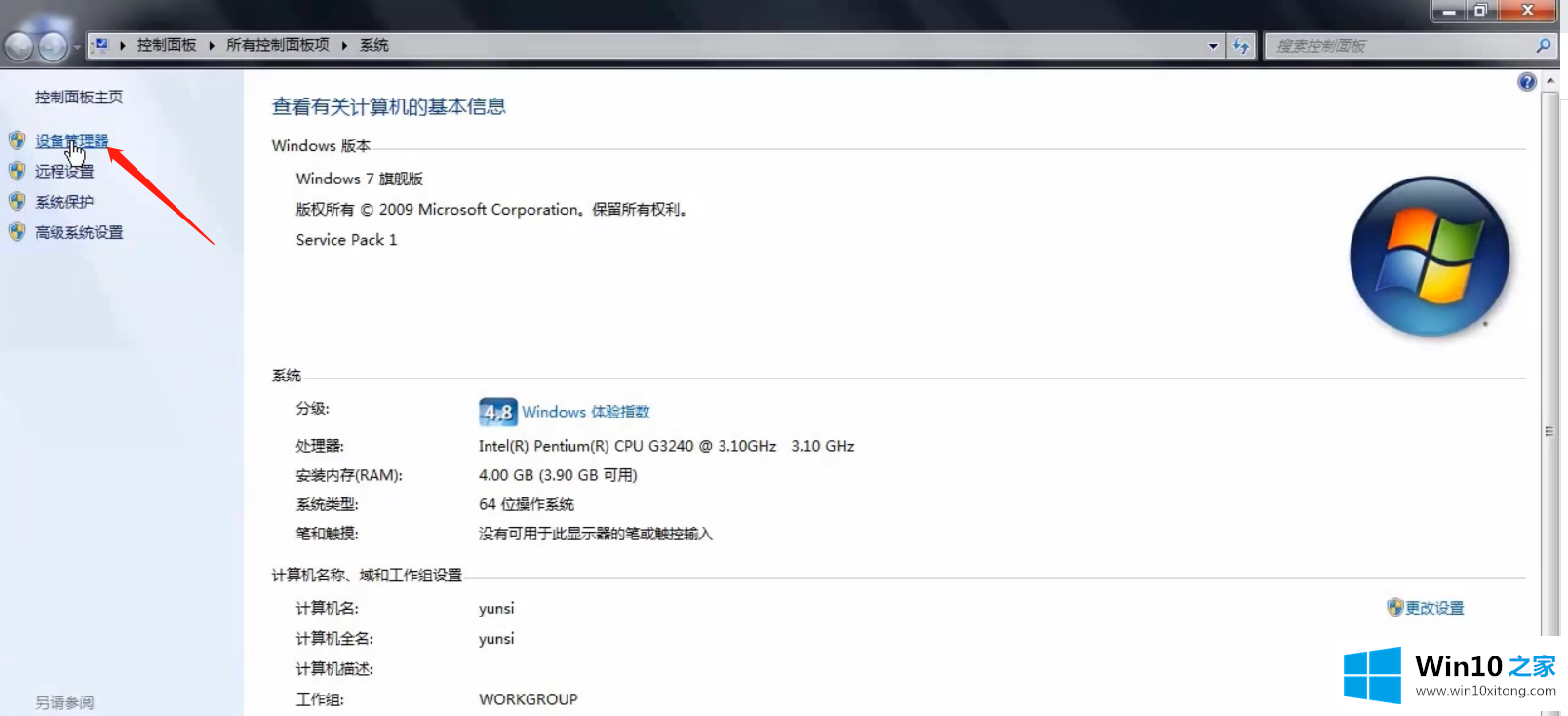Open 设备管理器 link
1568x716 pixels.
pos(72,140)
